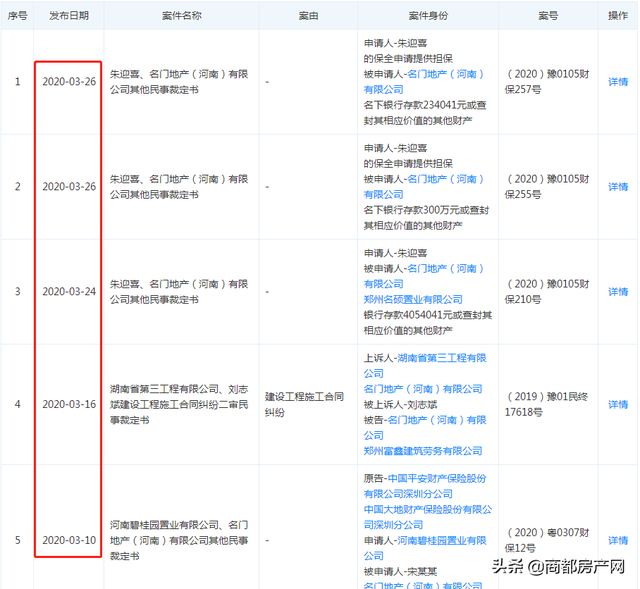Click case number （2020）豫0105财保255号

547,187
